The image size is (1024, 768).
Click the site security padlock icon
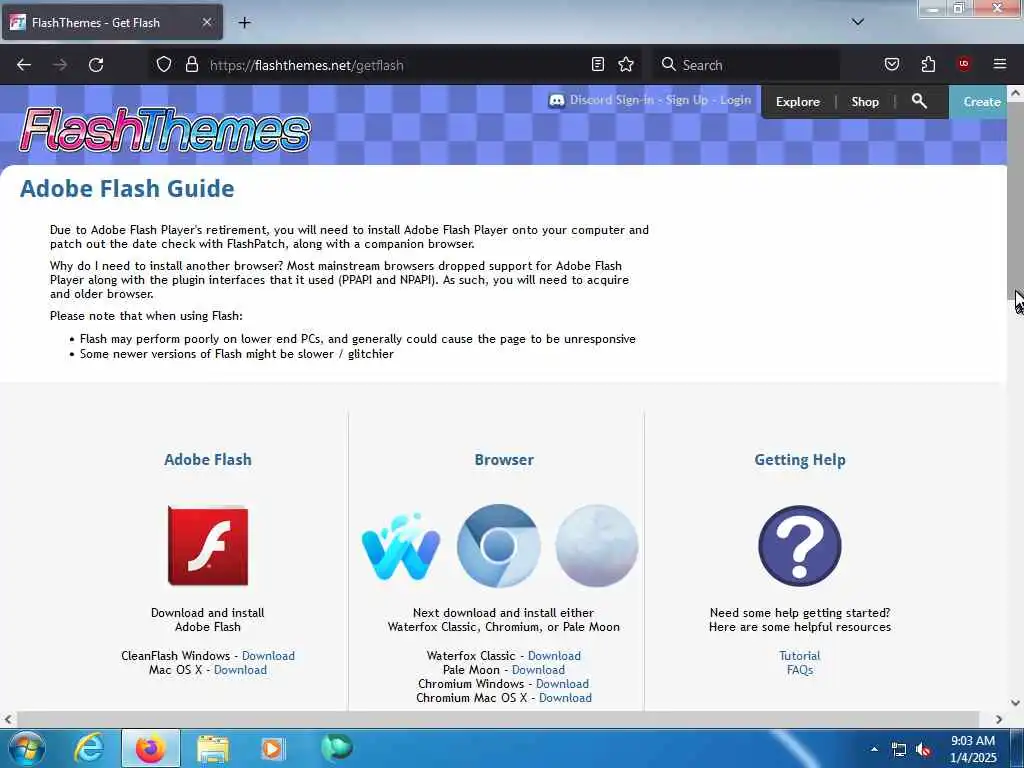[x=191, y=65]
